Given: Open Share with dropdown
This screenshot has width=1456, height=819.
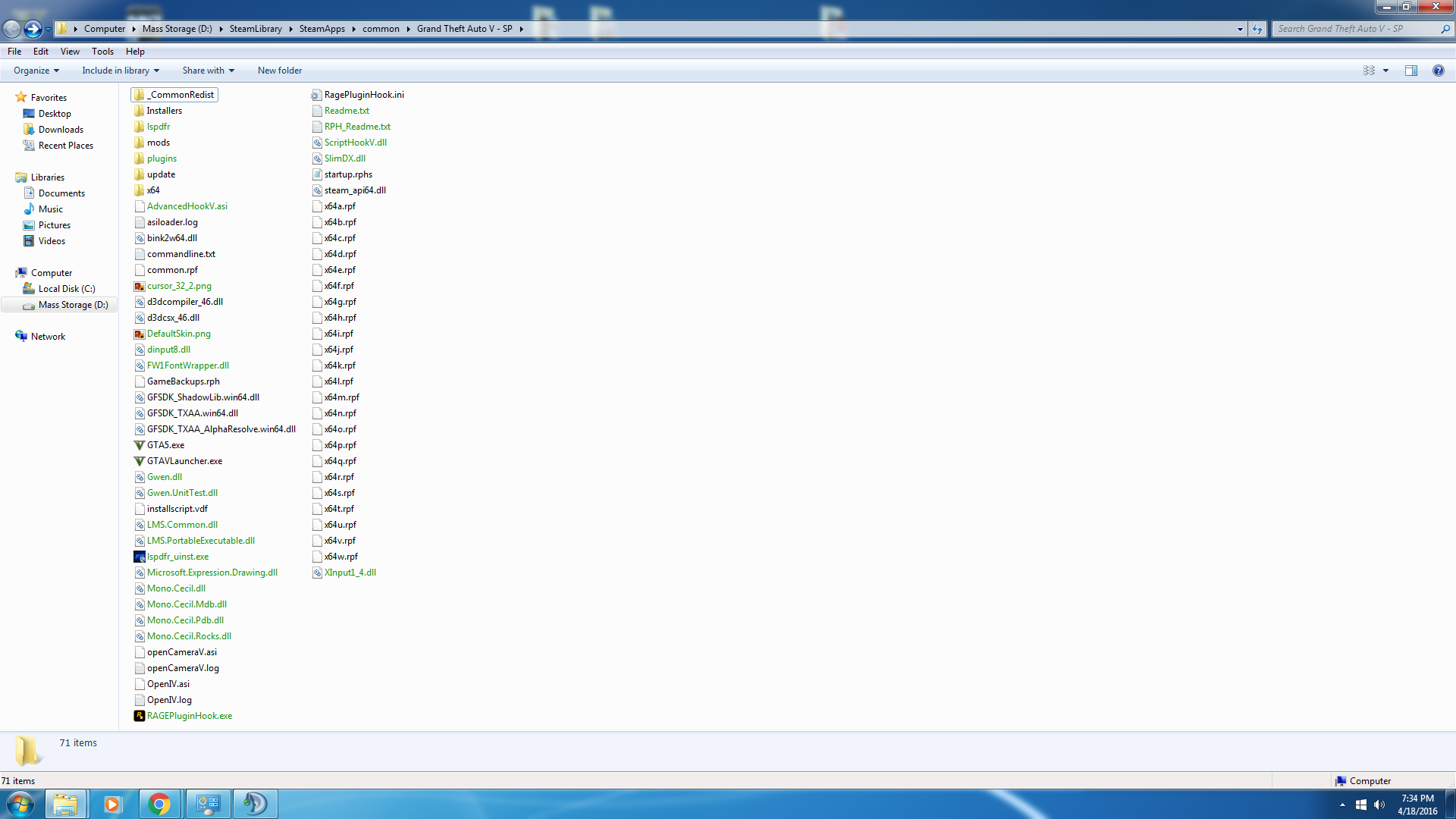Looking at the screenshot, I should coord(208,71).
